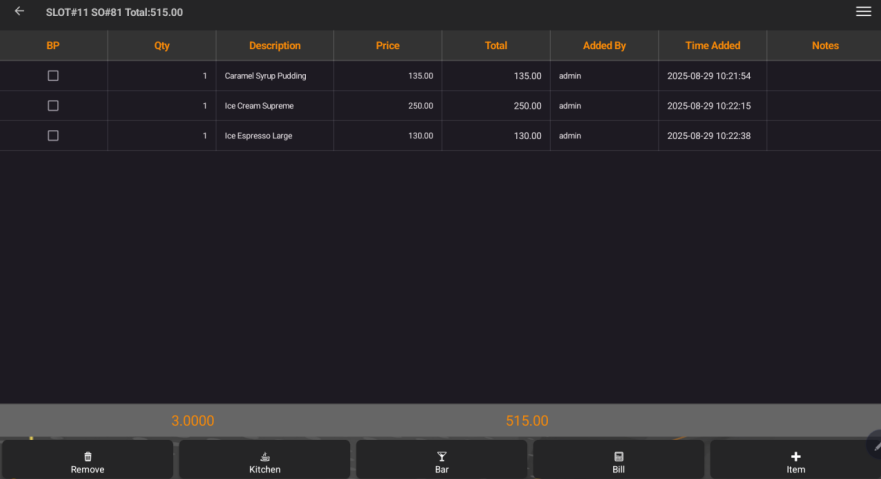Open the Bill for this order

pos(618,460)
